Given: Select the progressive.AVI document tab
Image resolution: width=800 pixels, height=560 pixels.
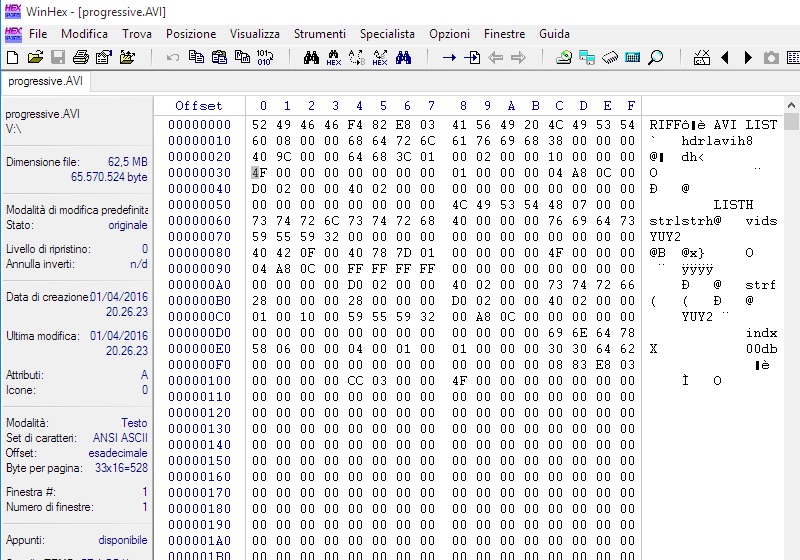Looking at the screenshot, I should coord(45,81).
